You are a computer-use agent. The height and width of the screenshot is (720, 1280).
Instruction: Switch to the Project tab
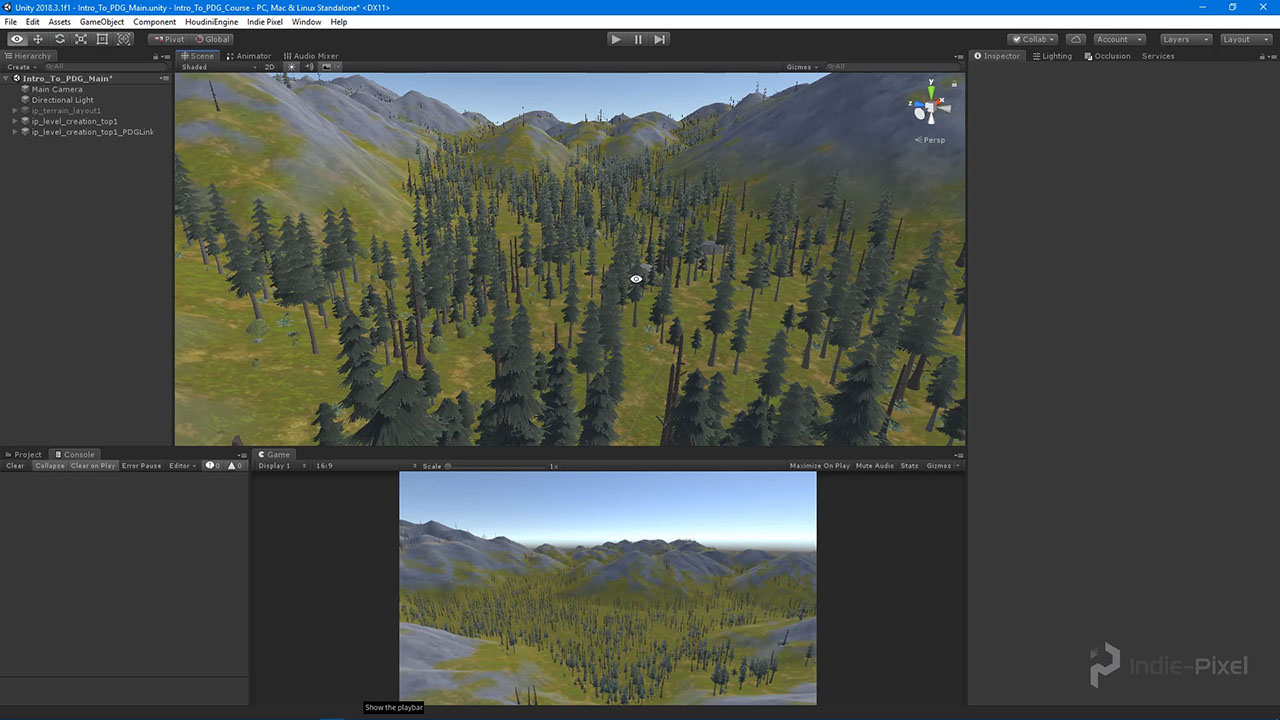click(23, 454)
